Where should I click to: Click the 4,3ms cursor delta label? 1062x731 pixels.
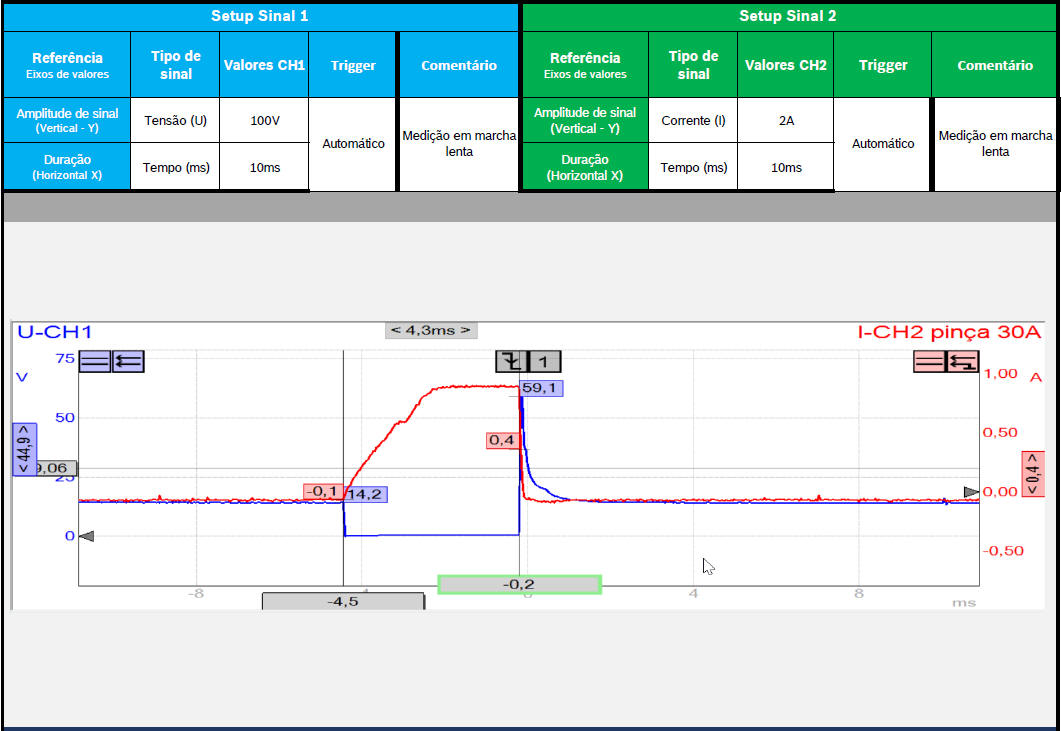click(431, 330)
